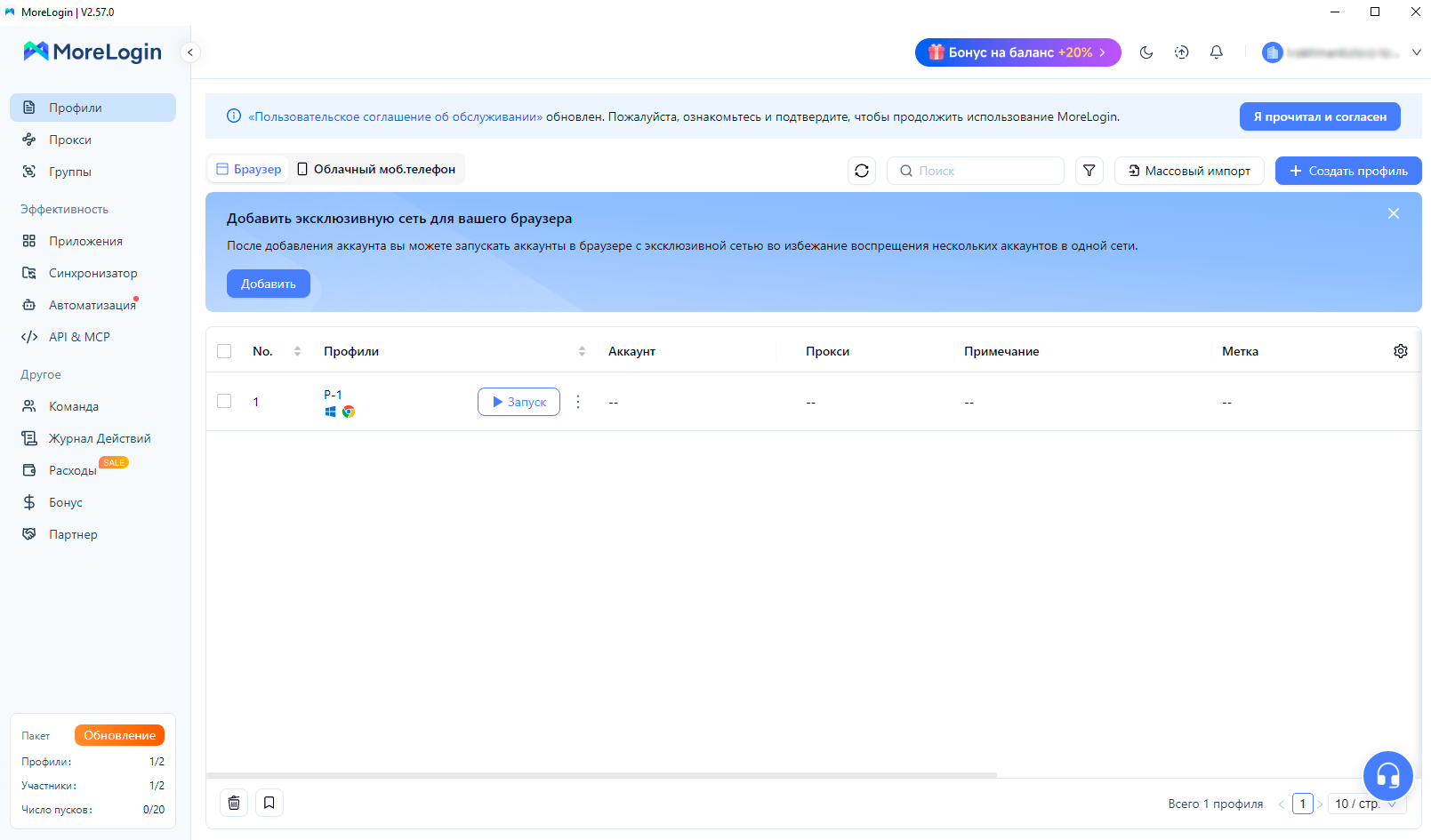Screen dimensions: 1431x840
Task: Go to next page arrow
Action: pos(1320,804)
